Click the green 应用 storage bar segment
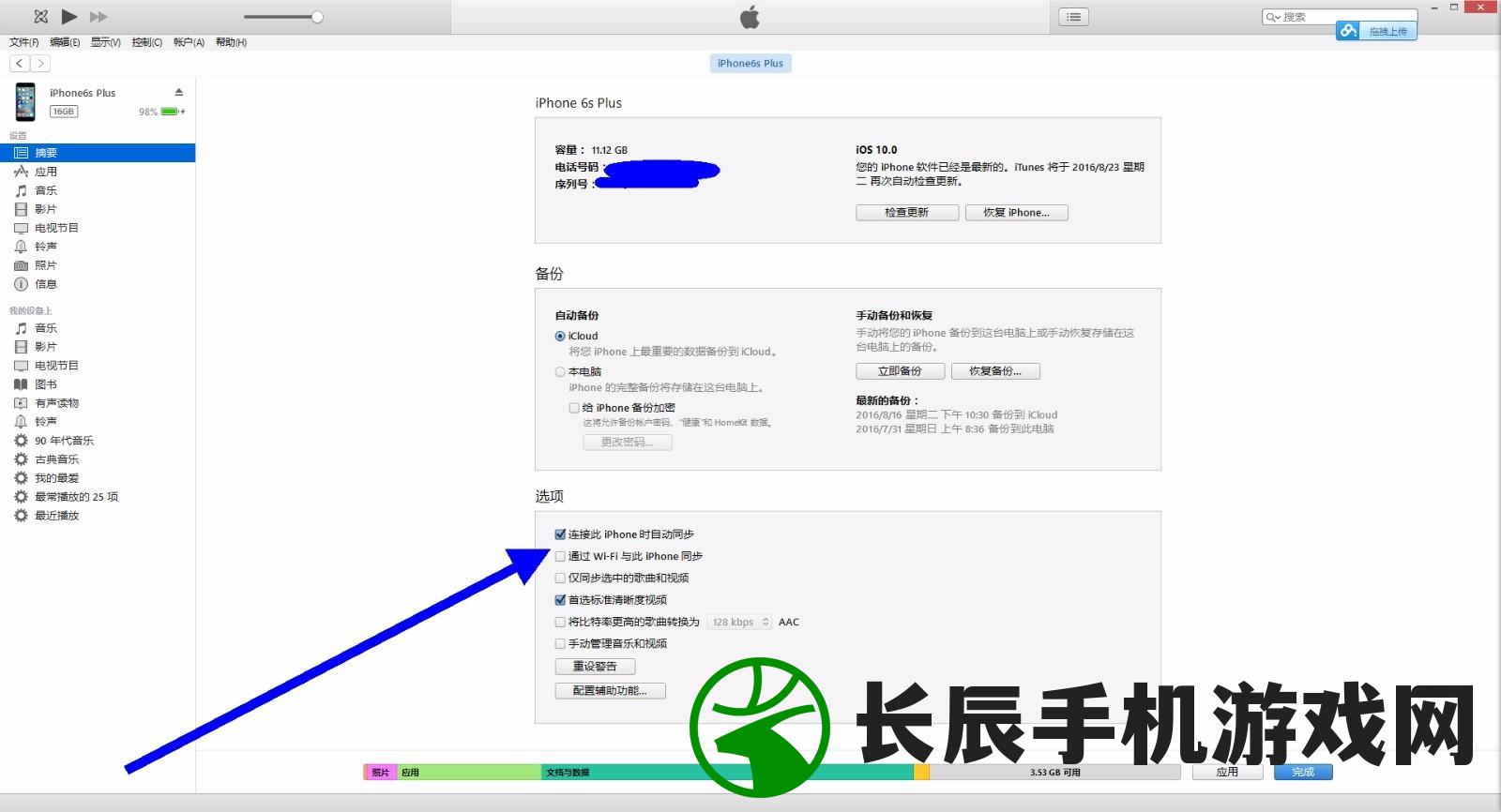1501x812 pixels. (469, 773)
